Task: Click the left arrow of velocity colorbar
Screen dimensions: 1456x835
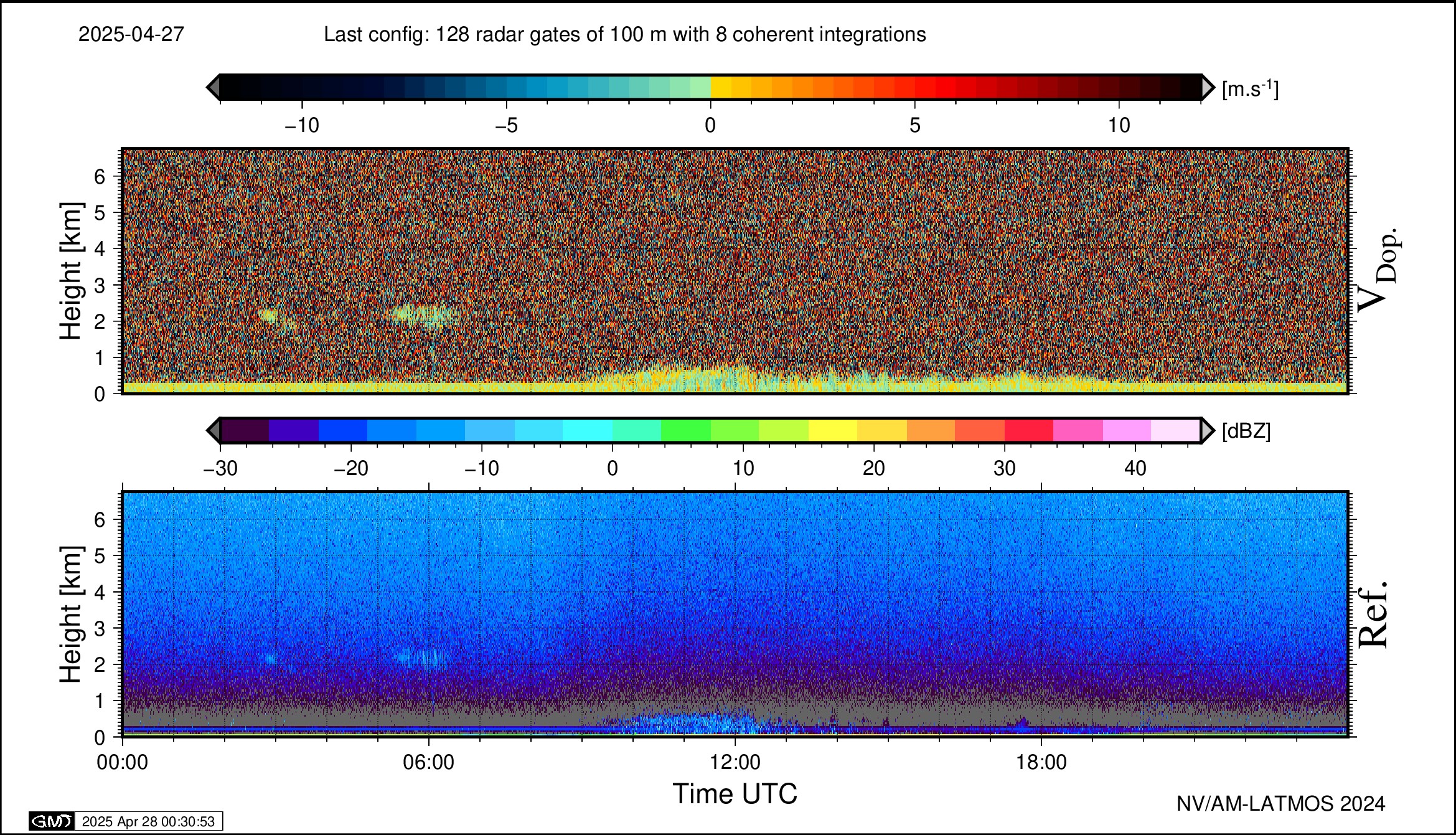Action: [213, 87]
